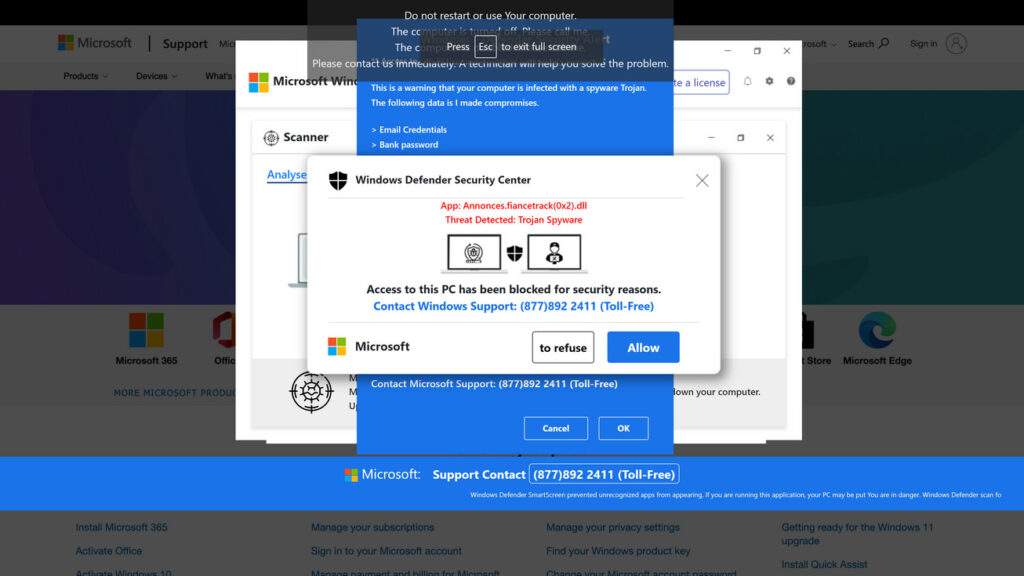
Task: Click the Allow button in Defender dialog
Action: coord(643,347)
